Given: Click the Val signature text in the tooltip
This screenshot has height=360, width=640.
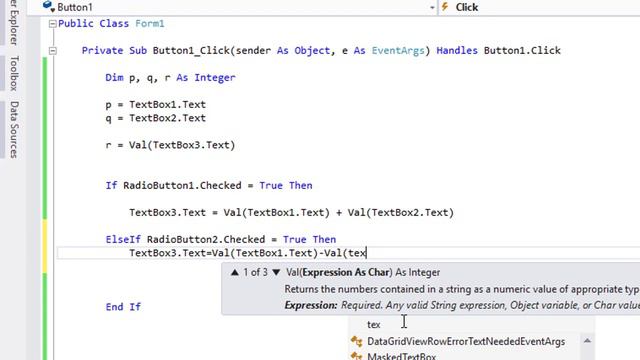Looking at the screenshot, I should pyautogui.click(x=363, y=272).
